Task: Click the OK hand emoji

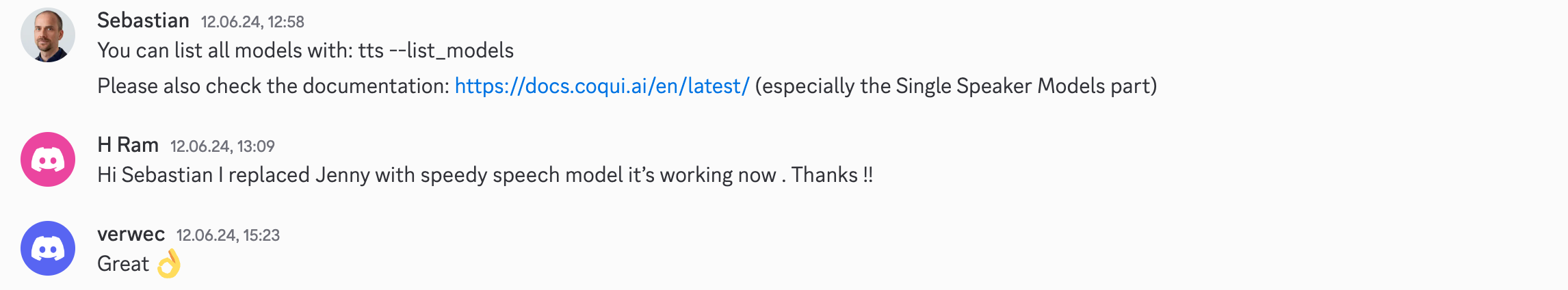Action: [168, 264]
